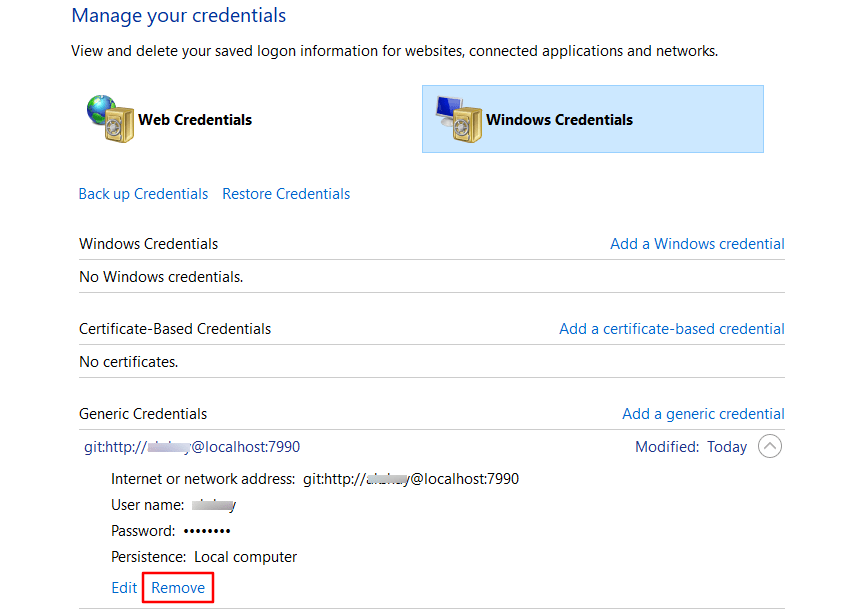Click Add a generic credential
860x611 pixels.
pyautogui.click(x=703, y=413)
